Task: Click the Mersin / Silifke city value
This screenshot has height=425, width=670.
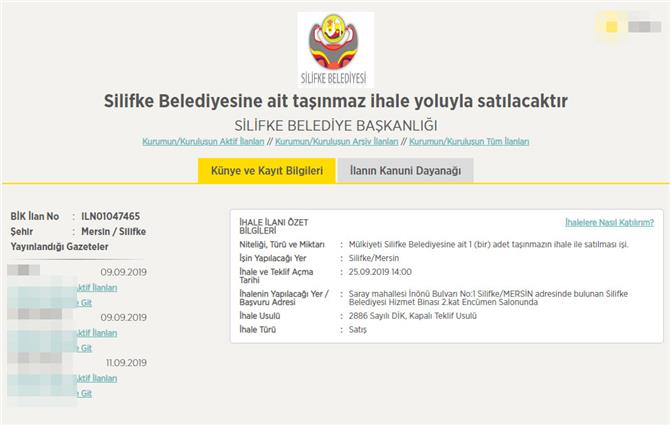Action: [x=113, y=231]
